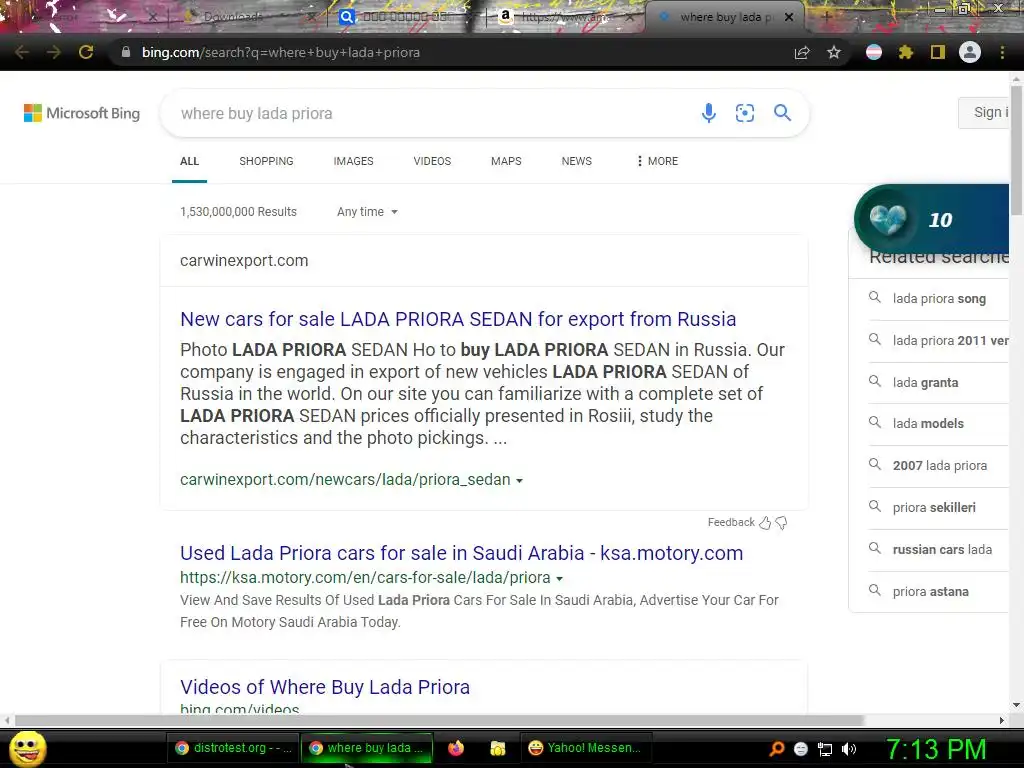Click the 7:13 PM taskbar clock
The height and width of the screenshot is (768, 1024).
pyautogui.click(x=936, y=749)
